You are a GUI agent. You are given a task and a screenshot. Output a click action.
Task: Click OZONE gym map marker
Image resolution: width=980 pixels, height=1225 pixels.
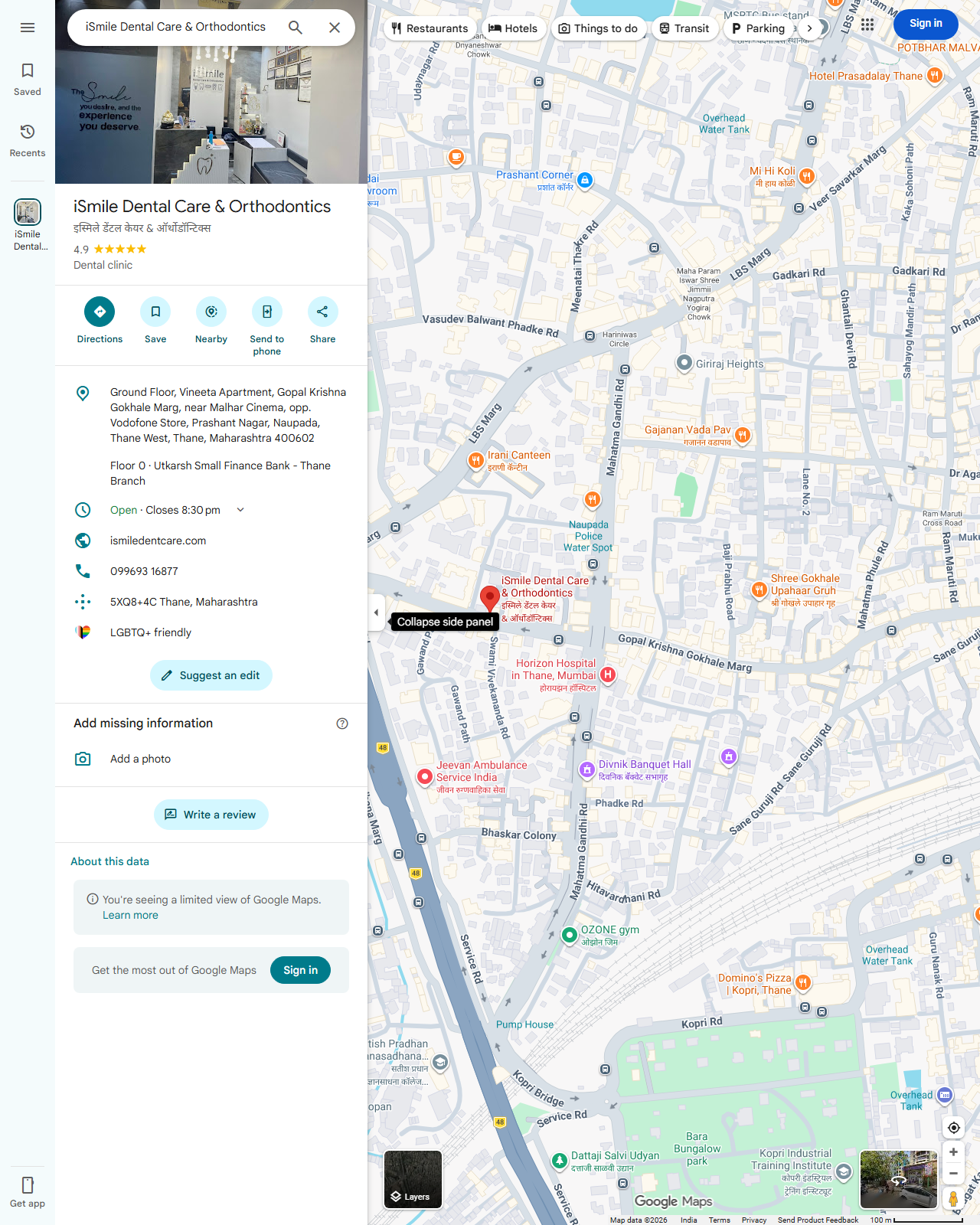(x=569, y=935)
